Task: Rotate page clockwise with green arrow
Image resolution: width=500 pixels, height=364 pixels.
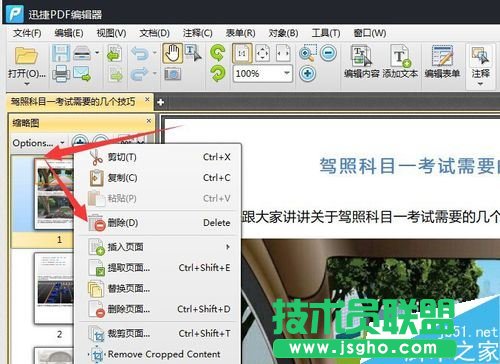Action: (x=218, y=73)
